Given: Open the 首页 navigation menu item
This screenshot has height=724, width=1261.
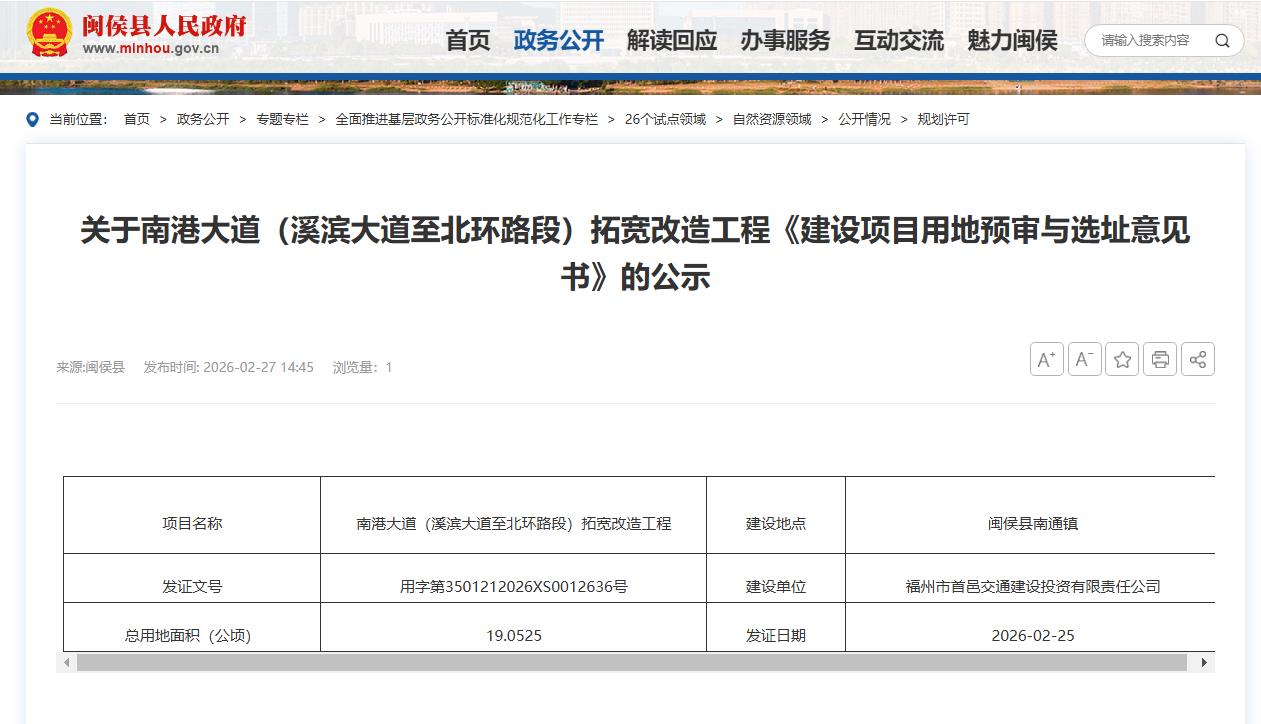Looking at the screenshot, I should (467, 41).
